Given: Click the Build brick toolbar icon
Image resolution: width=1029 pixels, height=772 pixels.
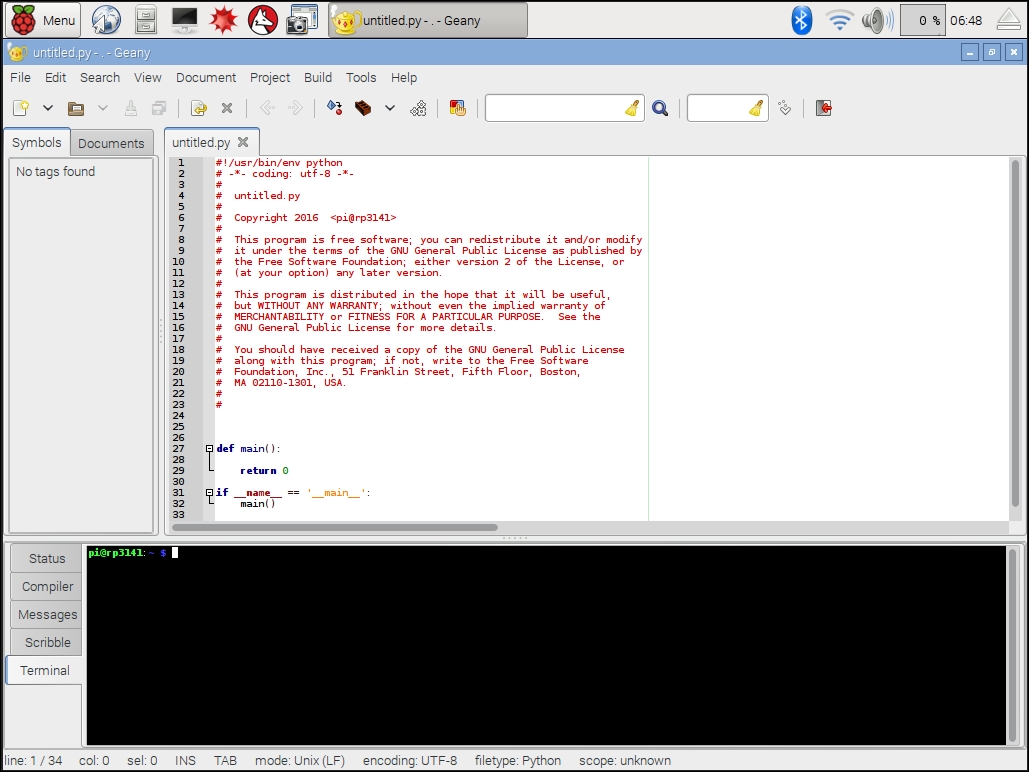Looking at the screenshot, I should coord(363,108).
